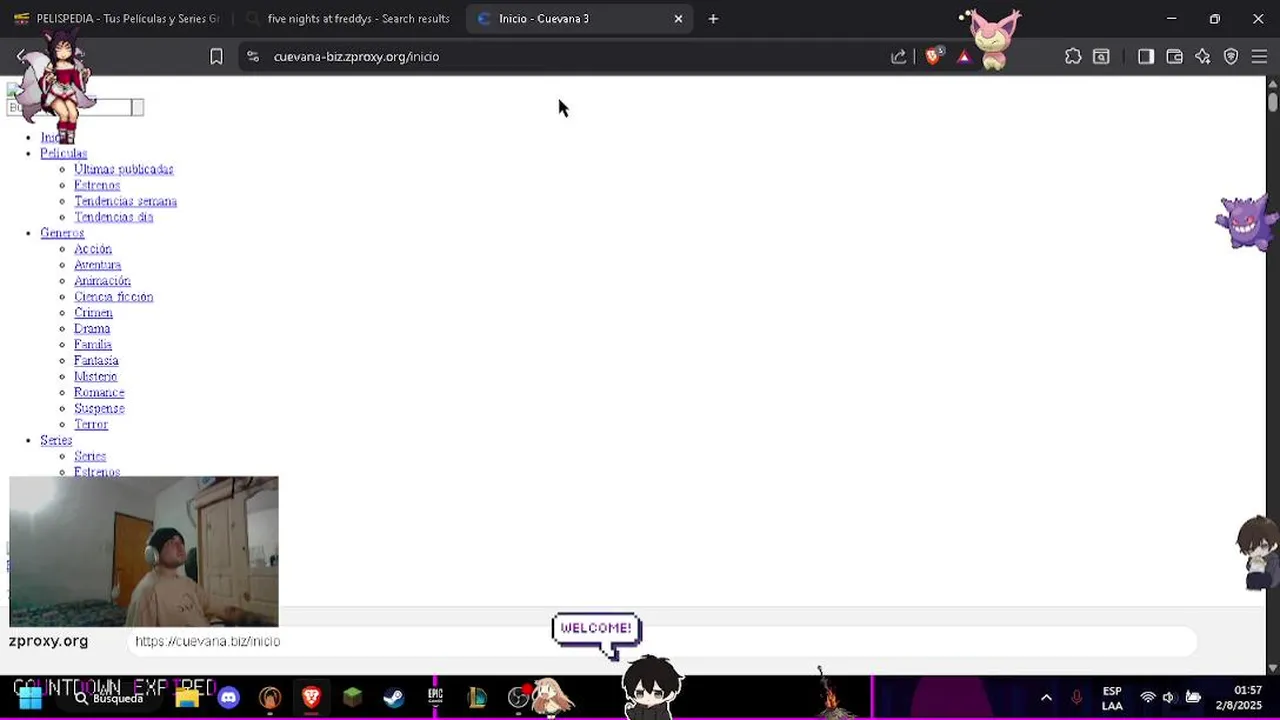
Task: Open Últimas publicadas link
Action: (x=124, y=169)
